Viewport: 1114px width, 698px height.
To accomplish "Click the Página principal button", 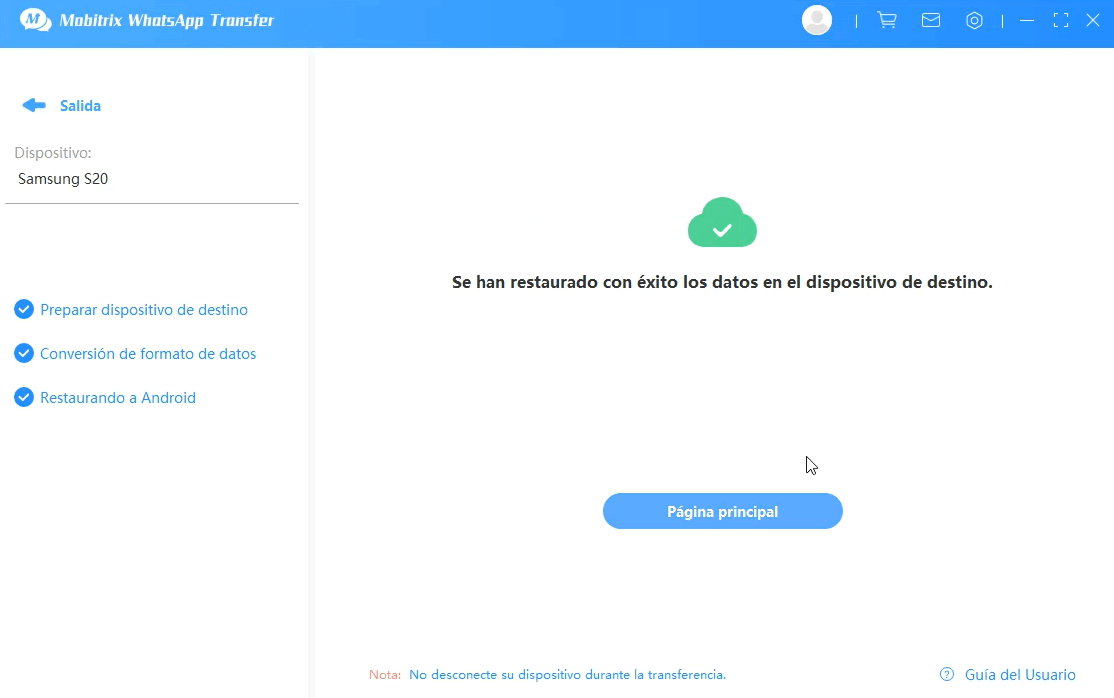I will click(722, 511).
